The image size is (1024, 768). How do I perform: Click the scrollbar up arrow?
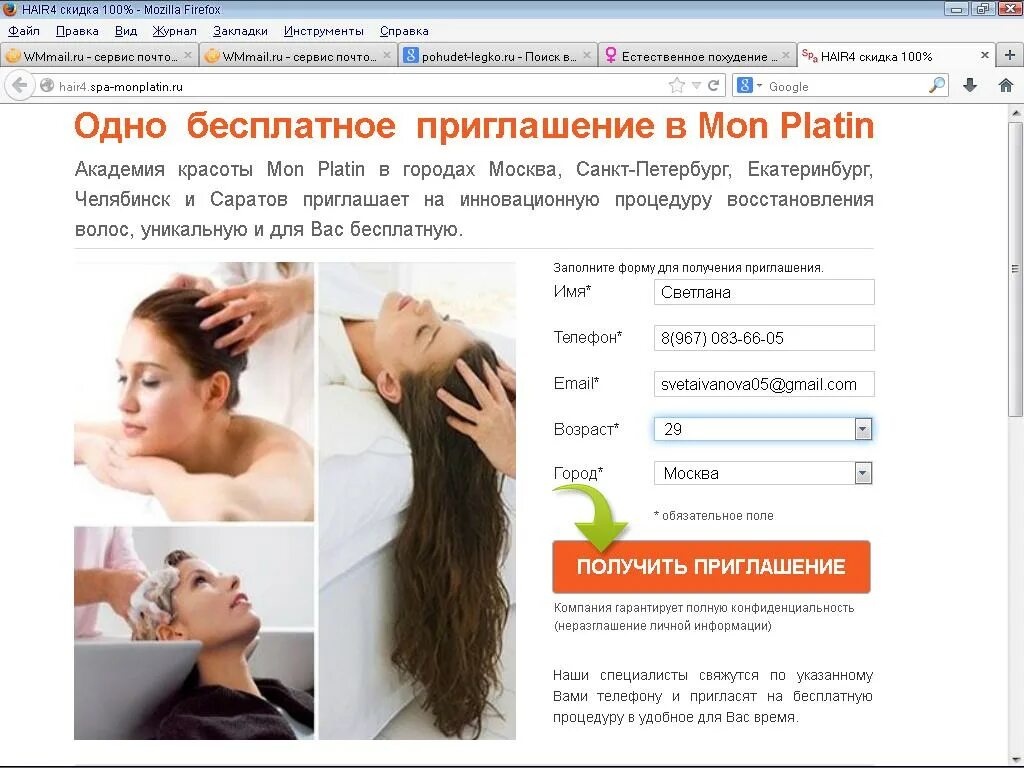pyautogui.click(x=1015, y=113)
